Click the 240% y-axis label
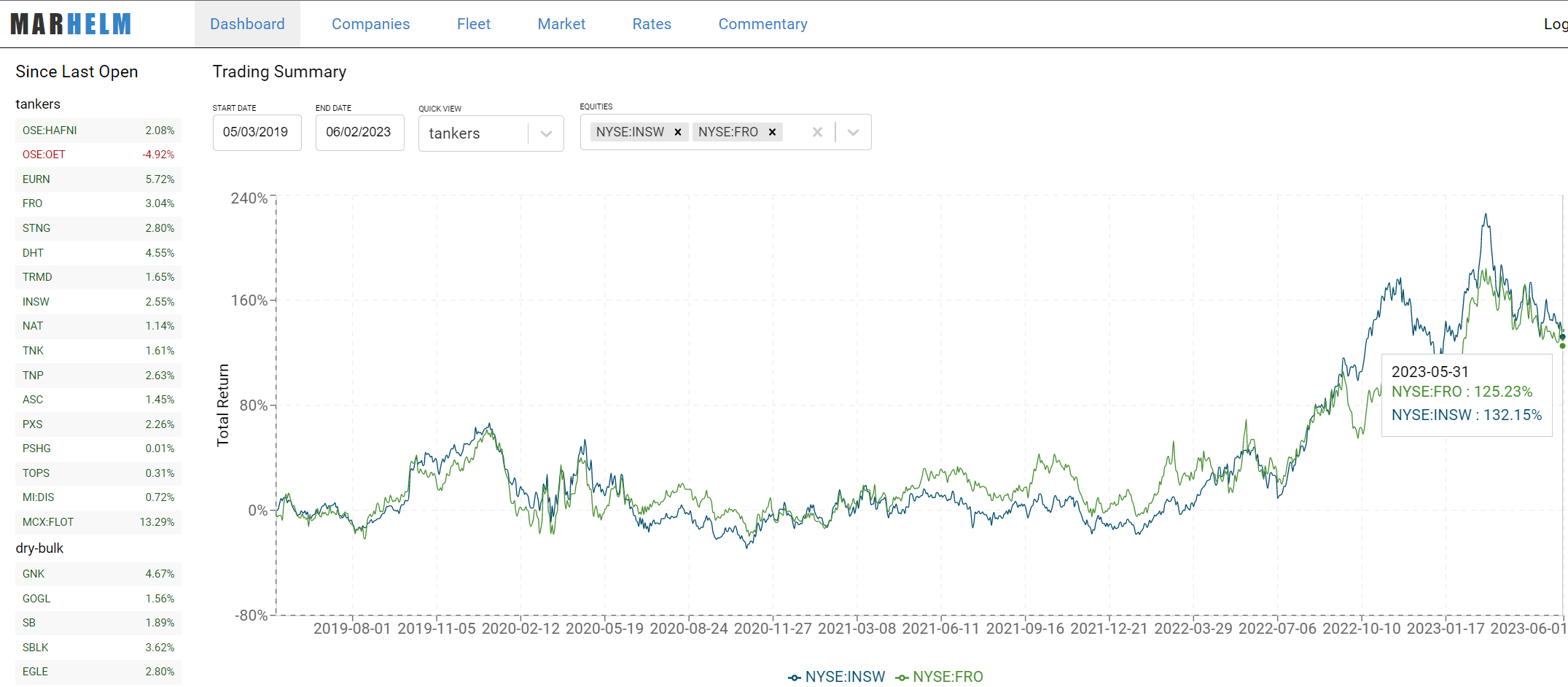Image resolution: width=1568 pixels, height=687 pixels. [x=249, y=198]
